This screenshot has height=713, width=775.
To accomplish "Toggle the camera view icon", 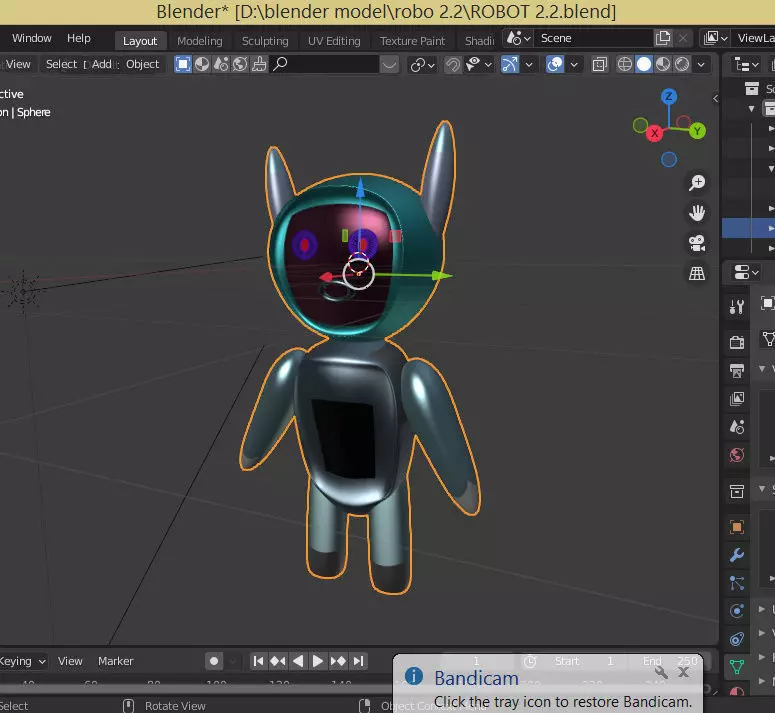I will [x=697, y=243].
